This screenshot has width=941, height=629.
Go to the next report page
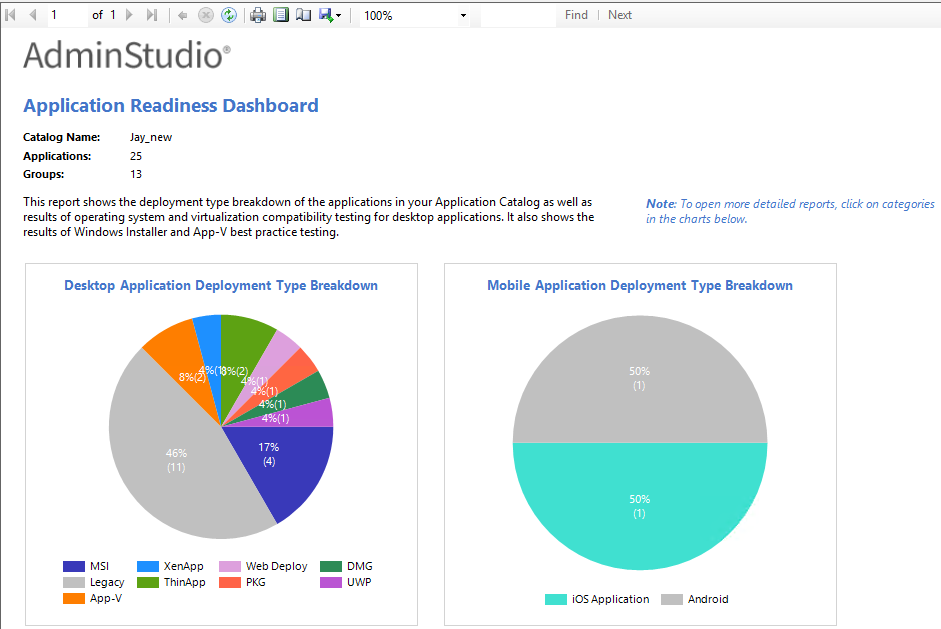tap(129, 15)
